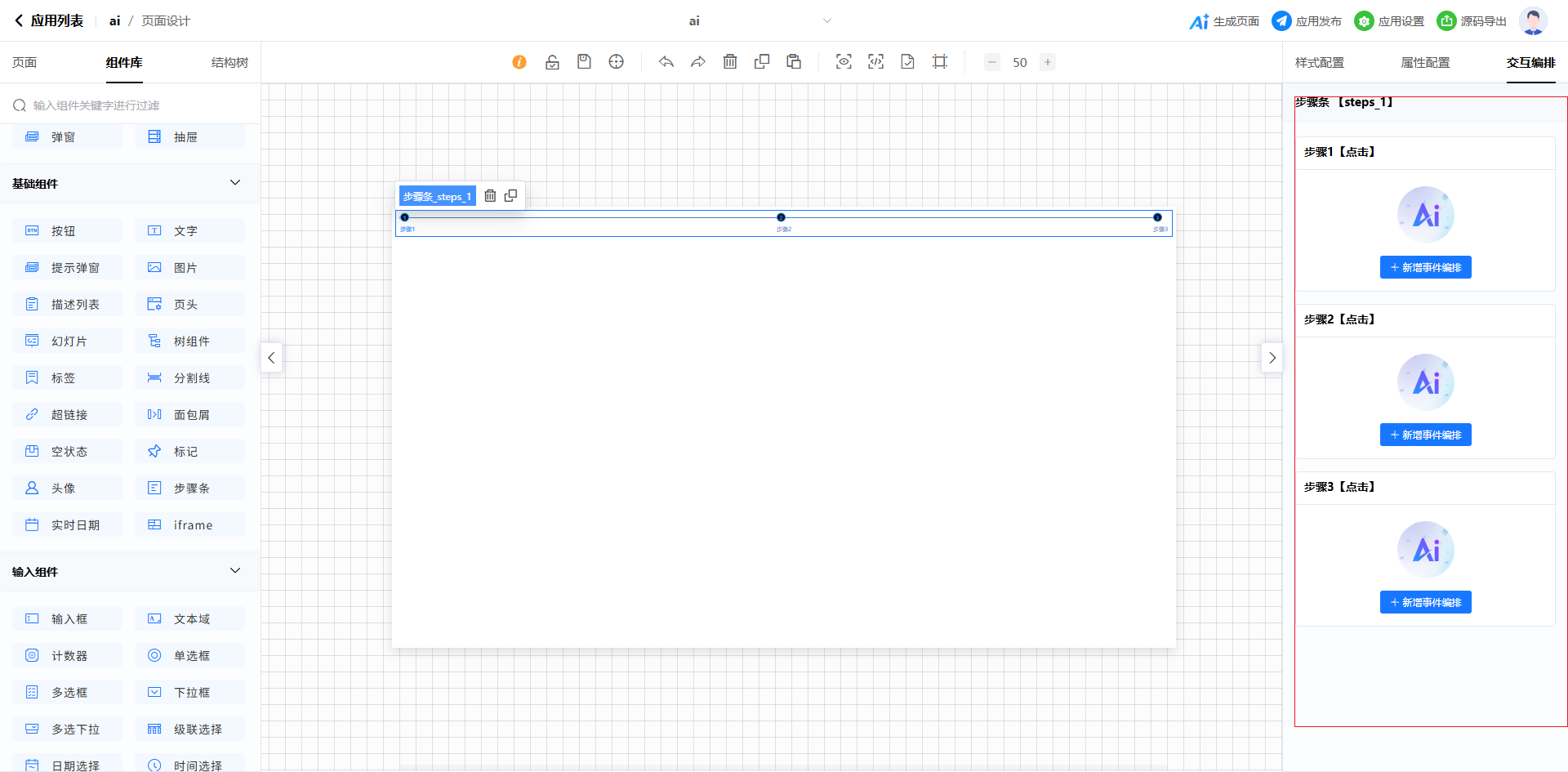This screenshot has width=1568, height=772.
Task: Click the orange info icon
Action: pyautogui.click(x=519, y=62)
